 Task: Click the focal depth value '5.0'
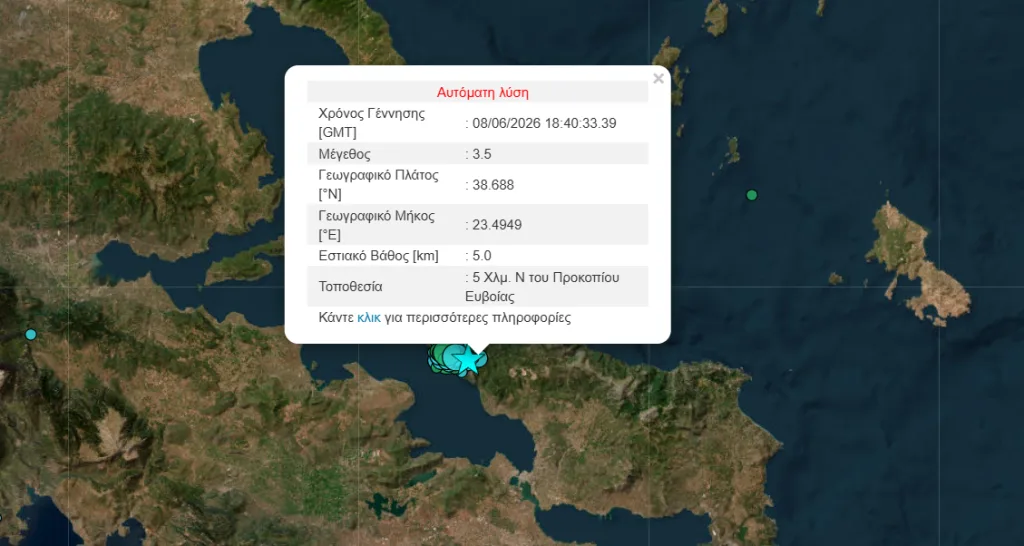click(482, 255)
